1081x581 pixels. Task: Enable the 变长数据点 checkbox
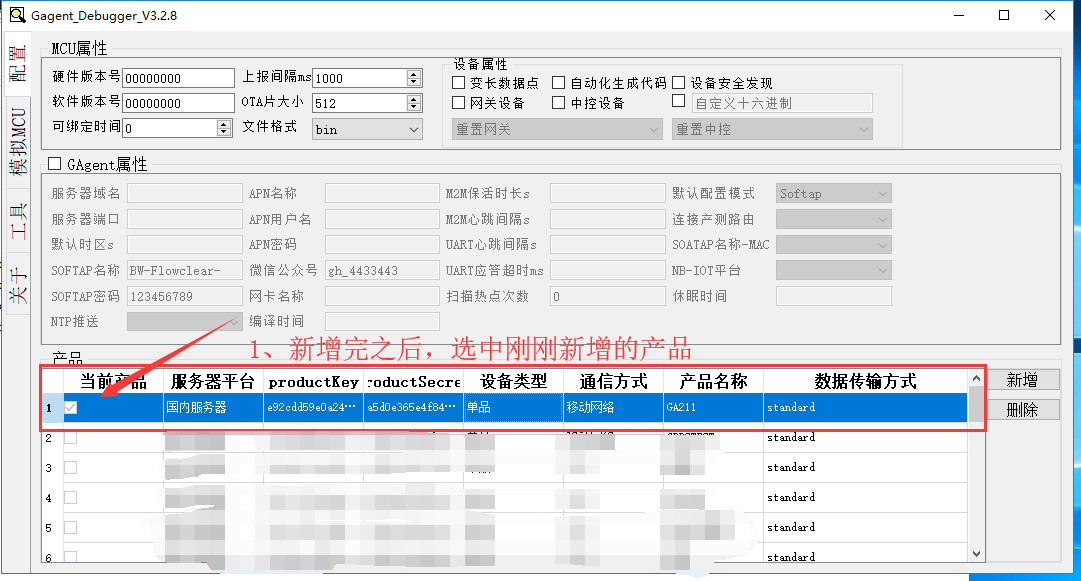[459, 83]
